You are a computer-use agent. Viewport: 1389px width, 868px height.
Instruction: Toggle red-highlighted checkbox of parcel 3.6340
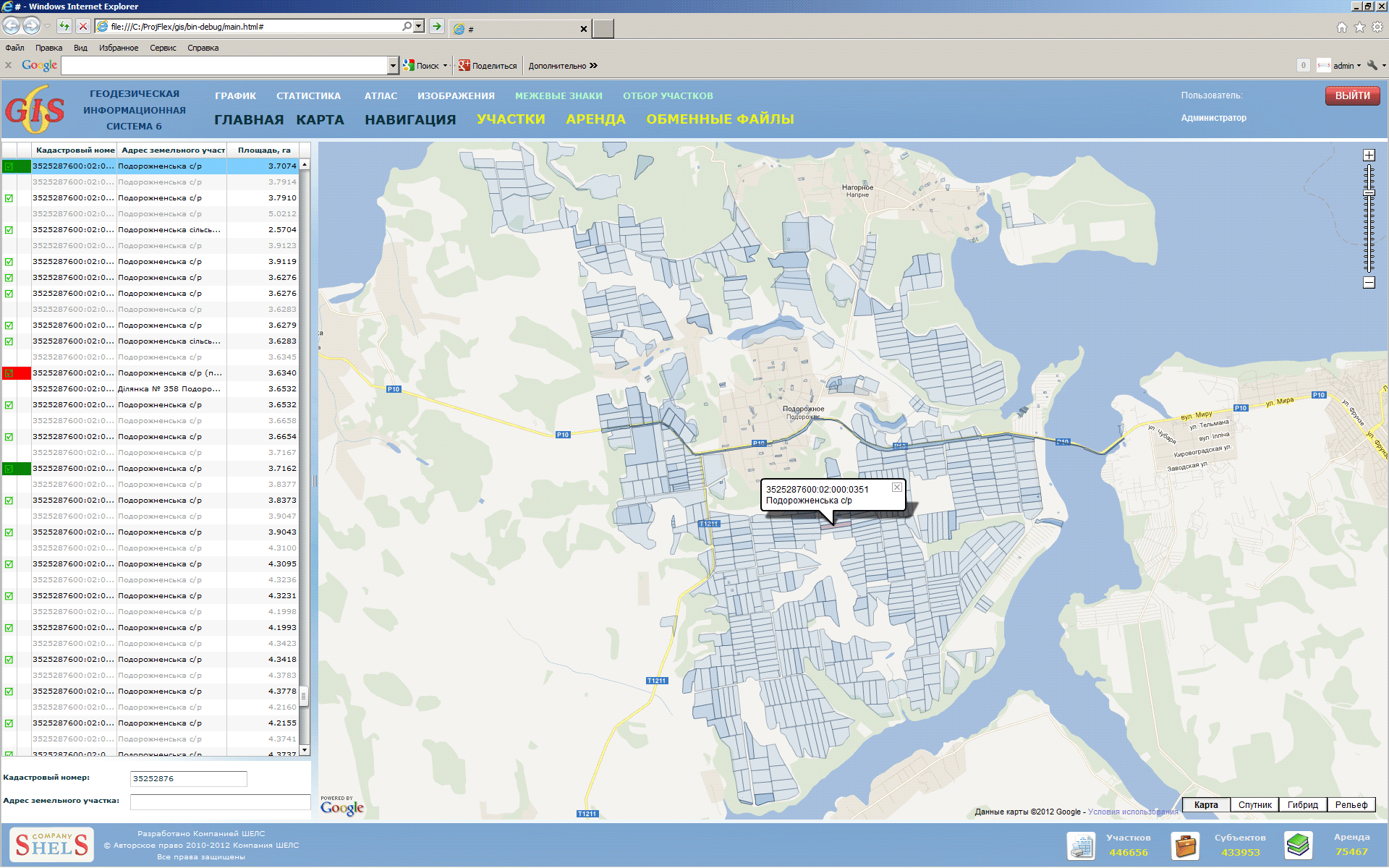point(9,373)
